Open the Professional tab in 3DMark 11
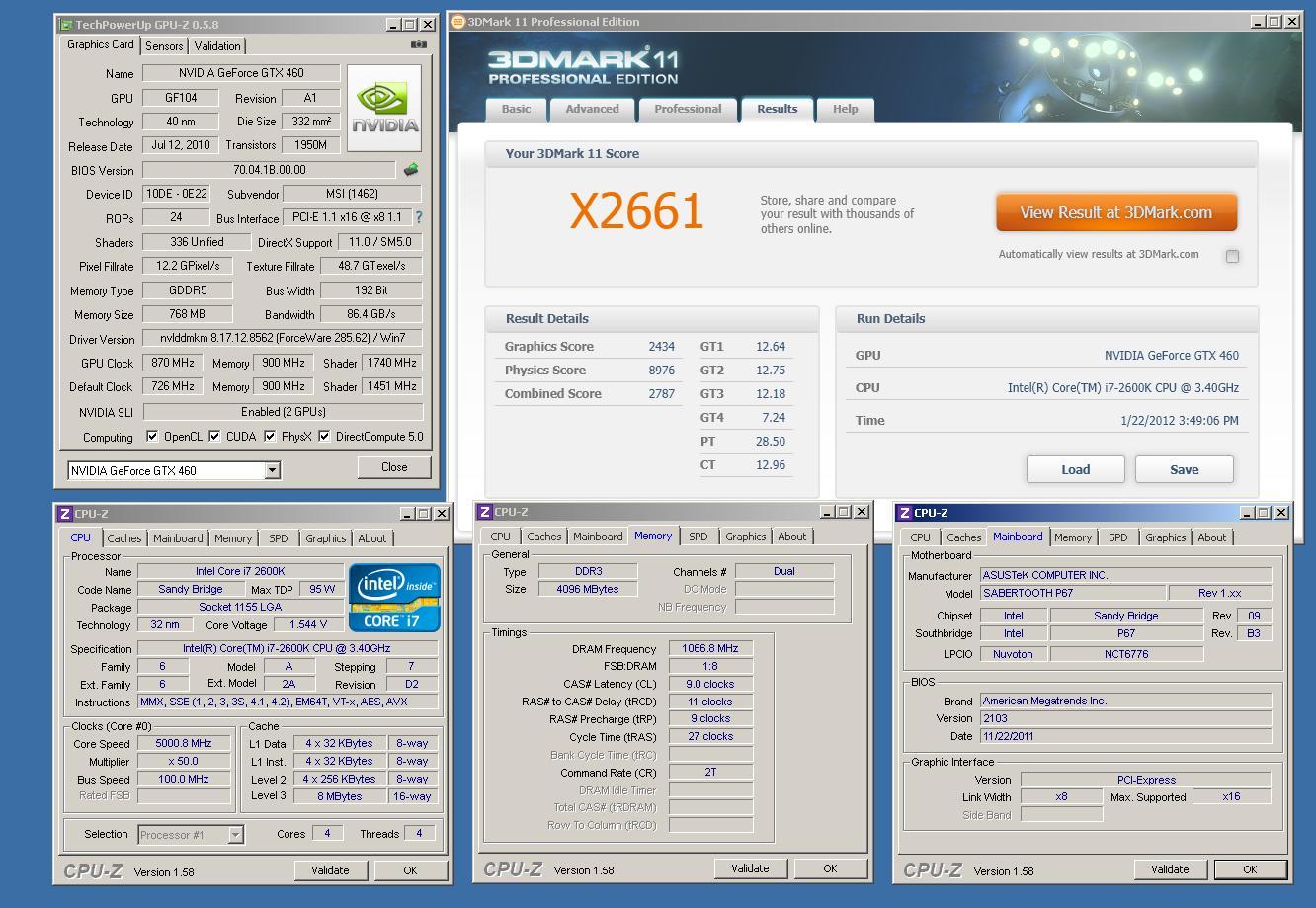 point(688,109)
